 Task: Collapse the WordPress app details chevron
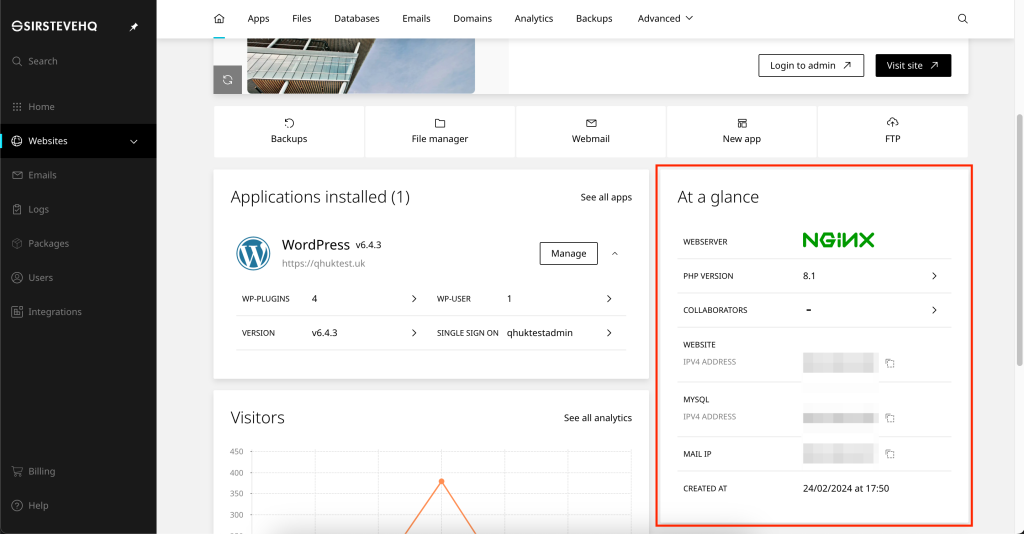pyautogui.click(x=615, y=253)
